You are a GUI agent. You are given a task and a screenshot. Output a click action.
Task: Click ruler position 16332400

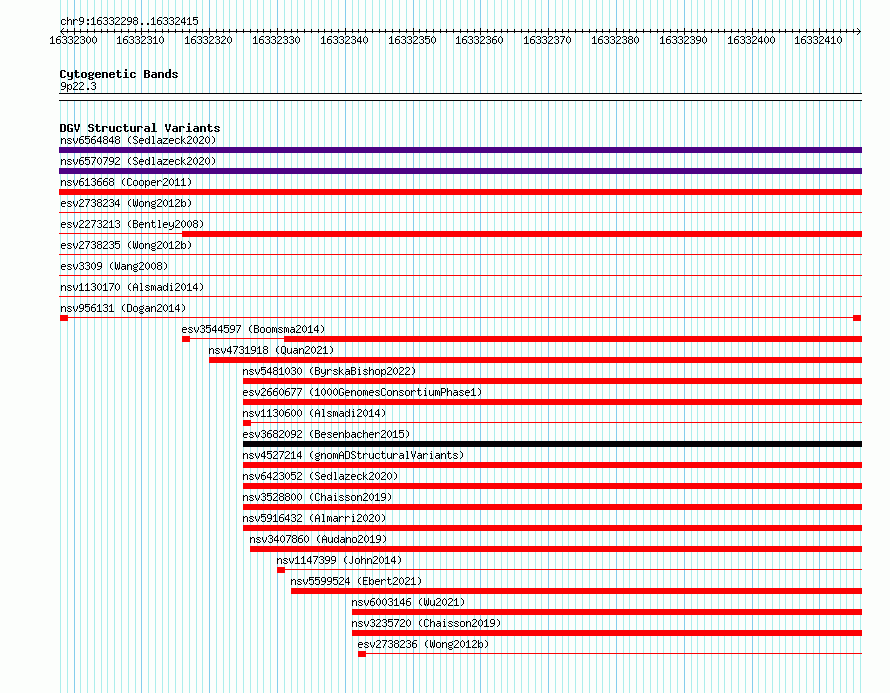[x=752, y=40]
